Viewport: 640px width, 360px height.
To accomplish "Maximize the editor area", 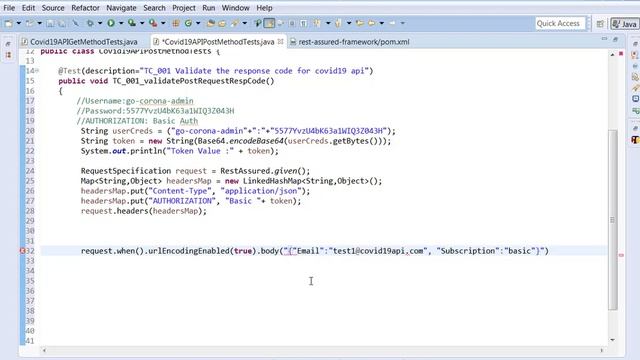I will pyautogui.click(x=616, y=39).
